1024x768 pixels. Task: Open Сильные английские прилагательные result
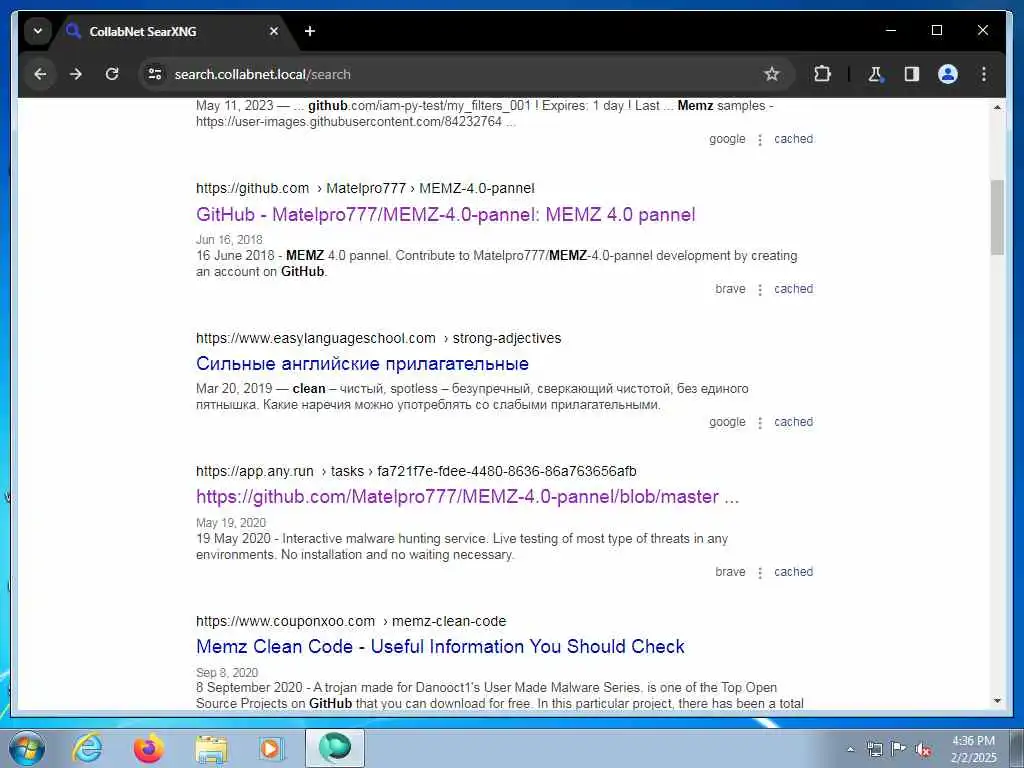click(362, 364)
